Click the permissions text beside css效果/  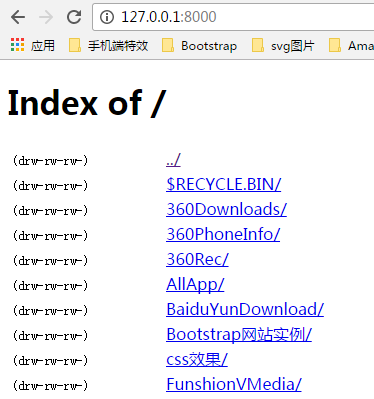click(50, 361)
